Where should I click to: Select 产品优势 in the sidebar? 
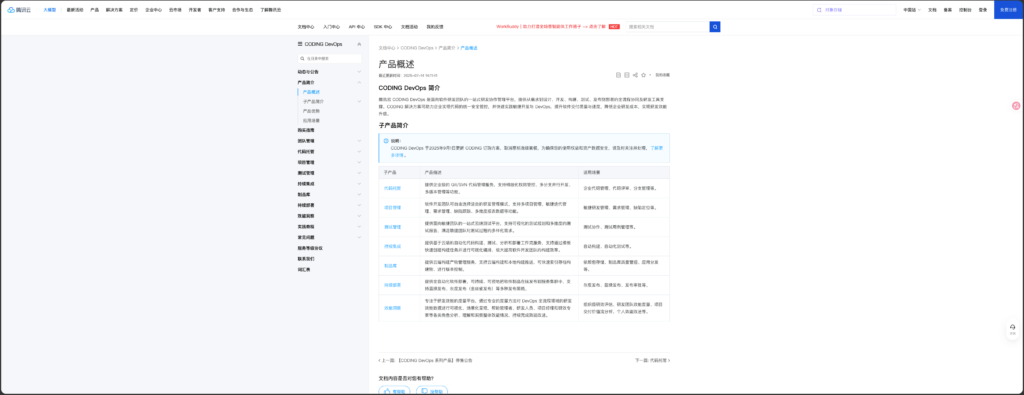coord(312,111)
